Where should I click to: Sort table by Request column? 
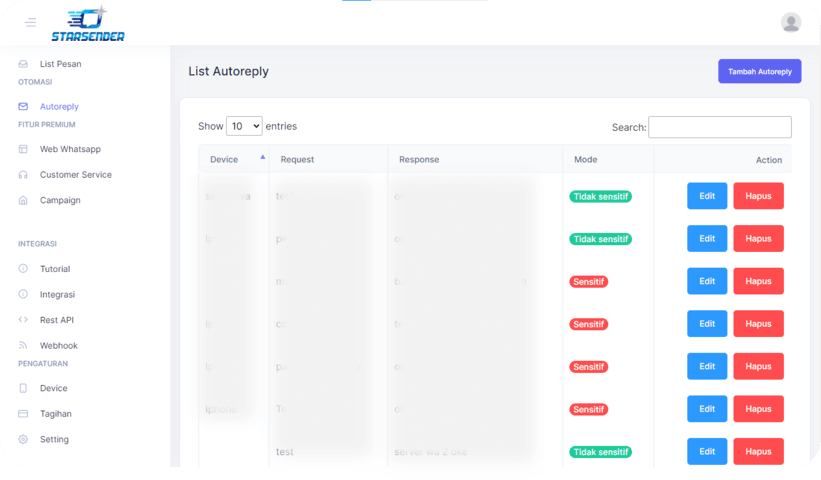(328, 159)
